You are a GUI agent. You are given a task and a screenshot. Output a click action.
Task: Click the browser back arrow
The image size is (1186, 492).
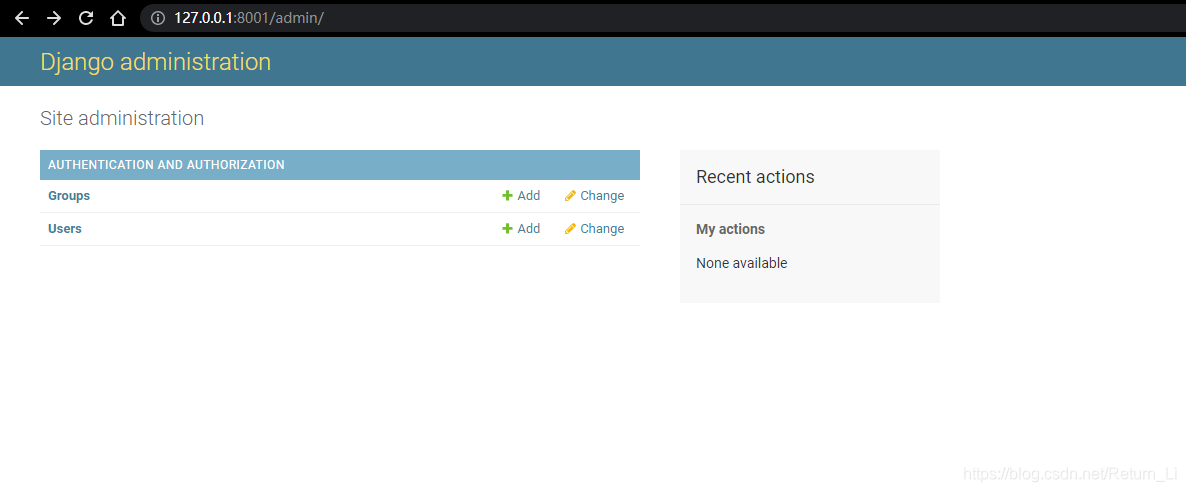[x=21, y=18]
